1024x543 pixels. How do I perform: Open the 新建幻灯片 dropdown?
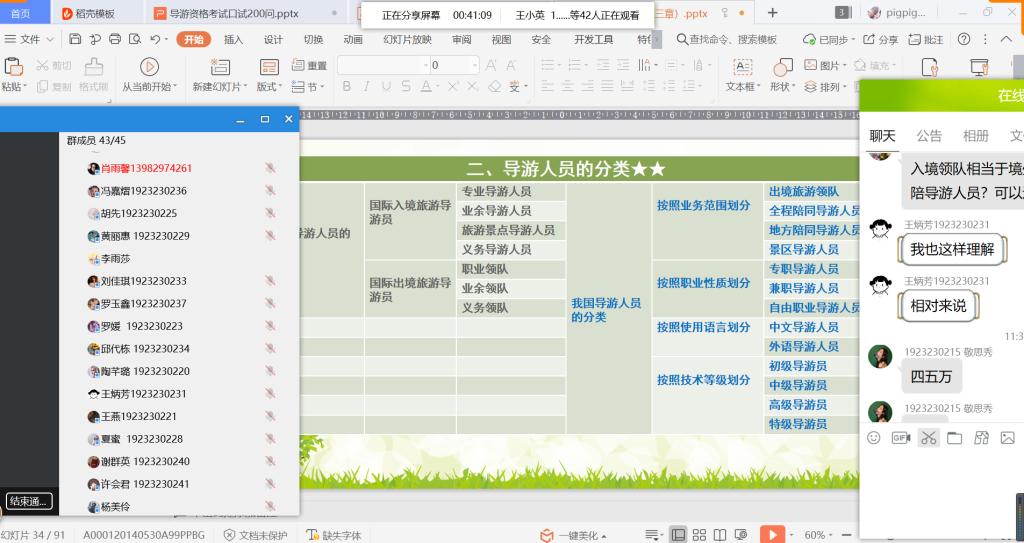tap(220, 87)
